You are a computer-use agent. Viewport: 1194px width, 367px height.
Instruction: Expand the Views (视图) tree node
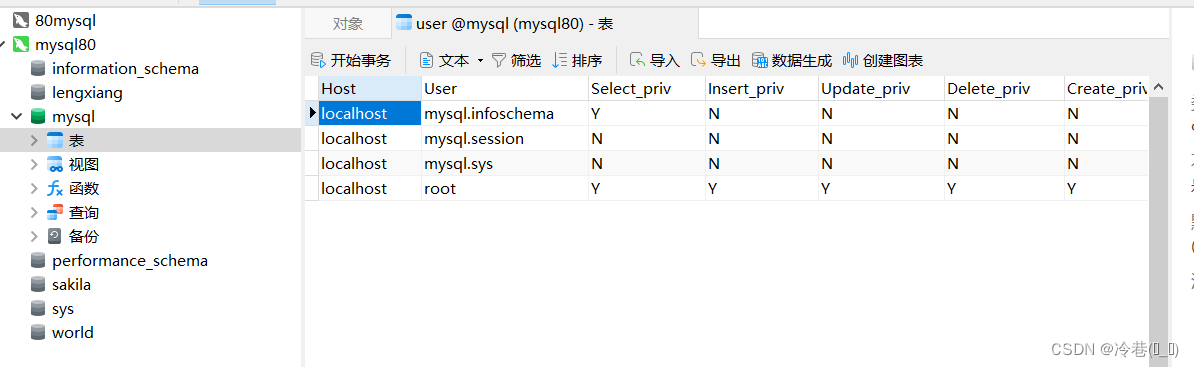pos(34,164)
